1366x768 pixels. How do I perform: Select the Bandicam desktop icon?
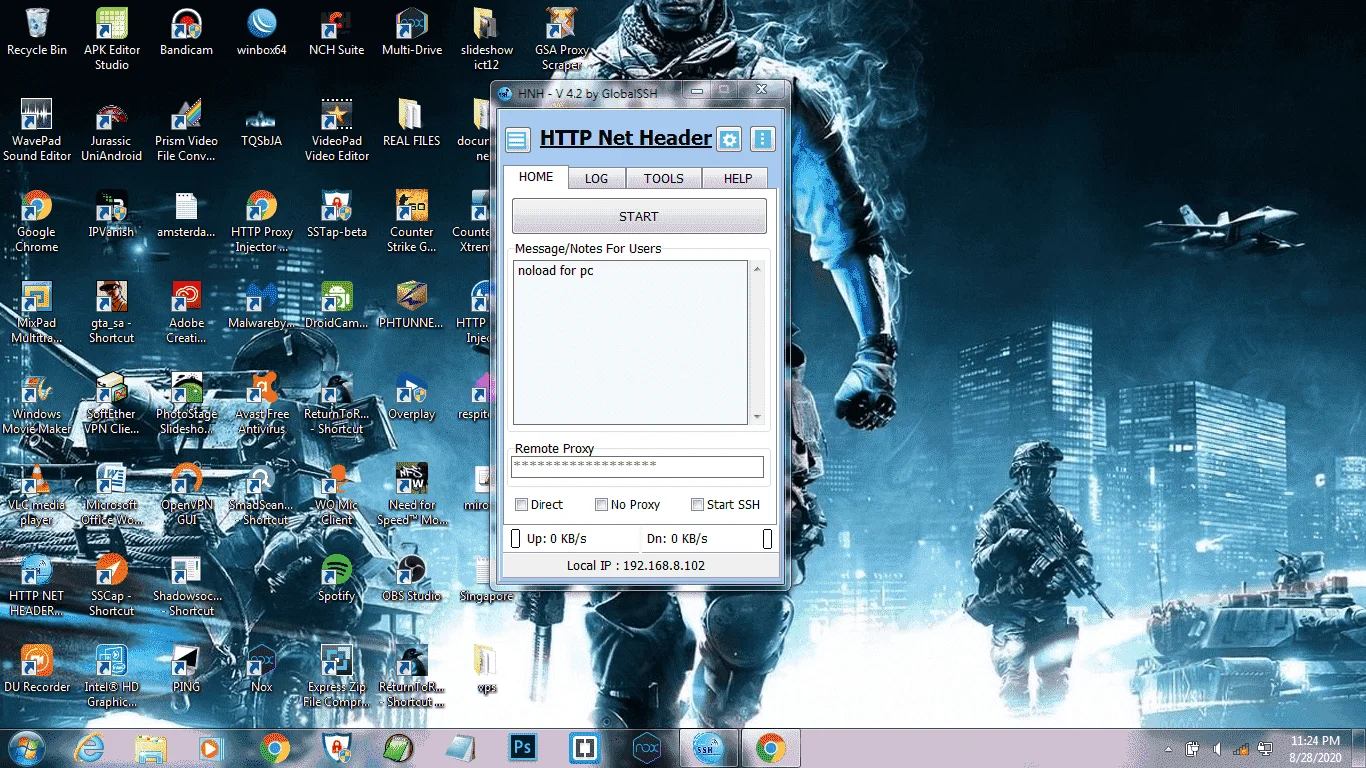click(x=187, y=32)
